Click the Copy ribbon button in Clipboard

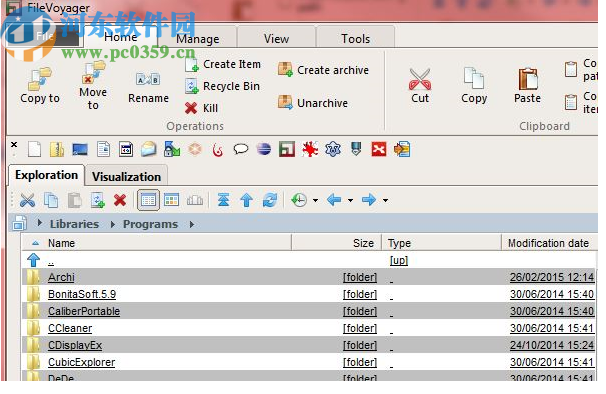pos(474,86)
